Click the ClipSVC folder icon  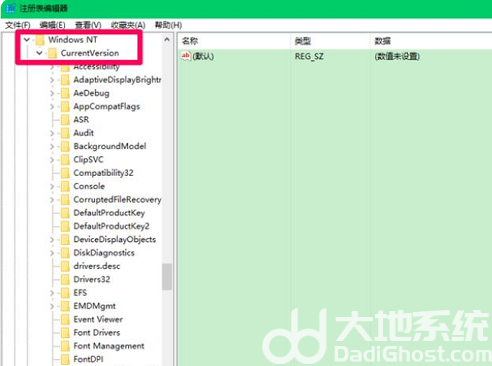click(65, 160)
